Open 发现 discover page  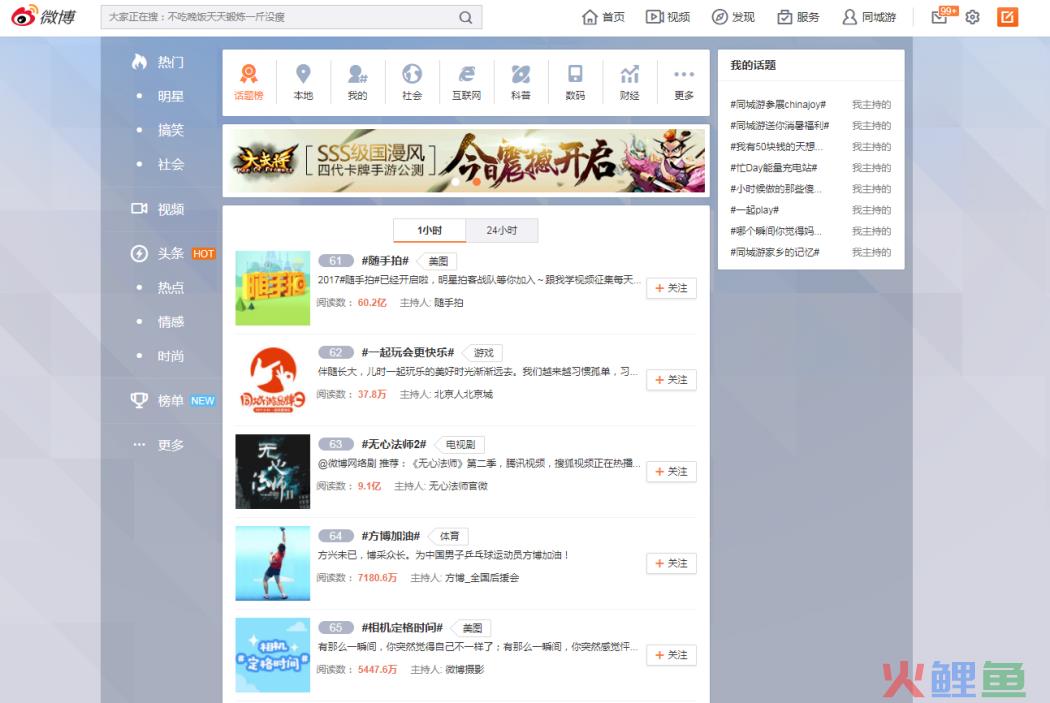733,17
